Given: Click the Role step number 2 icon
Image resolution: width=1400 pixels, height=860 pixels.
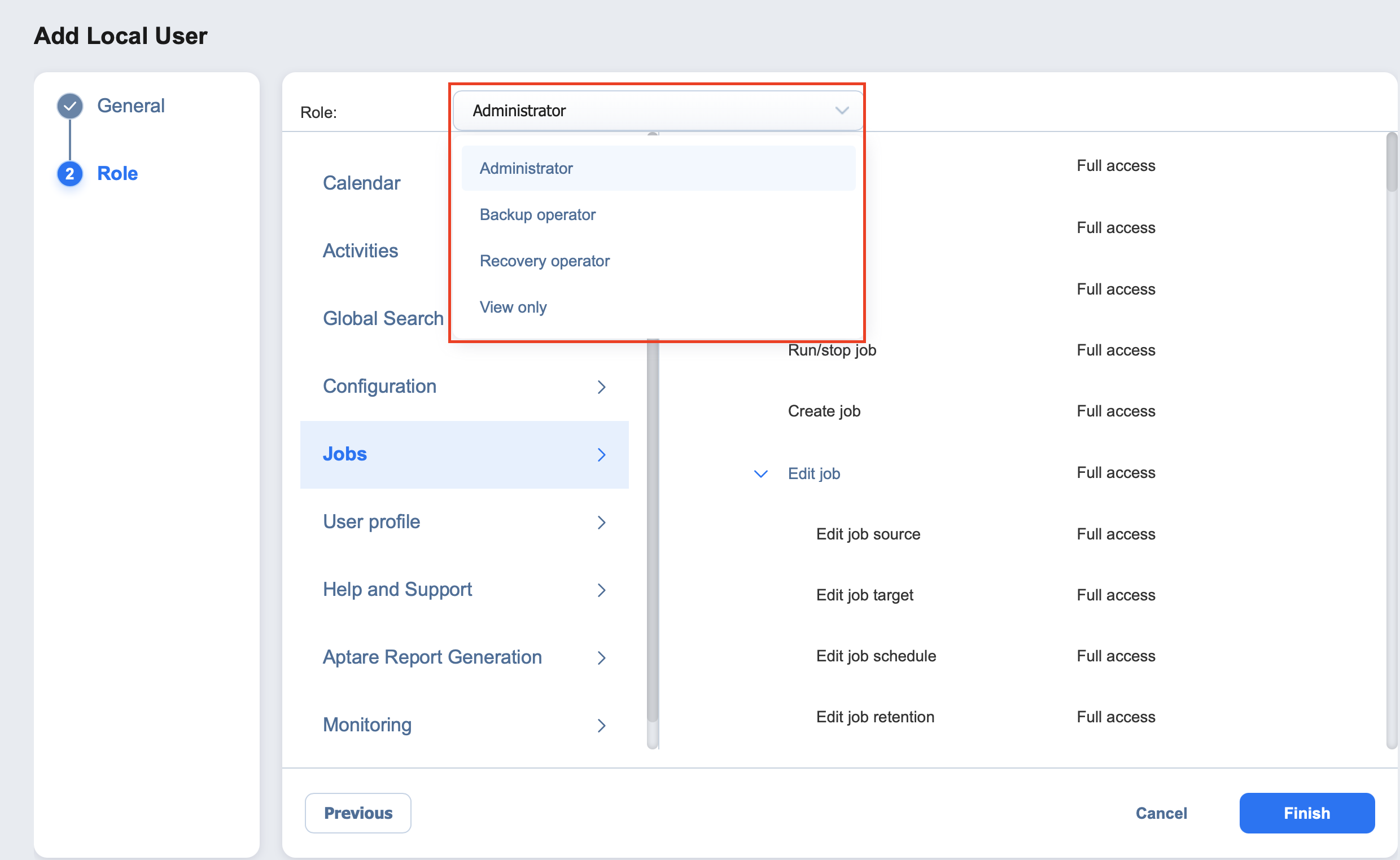Looking at the screenshot, I should tap(70, 173).
